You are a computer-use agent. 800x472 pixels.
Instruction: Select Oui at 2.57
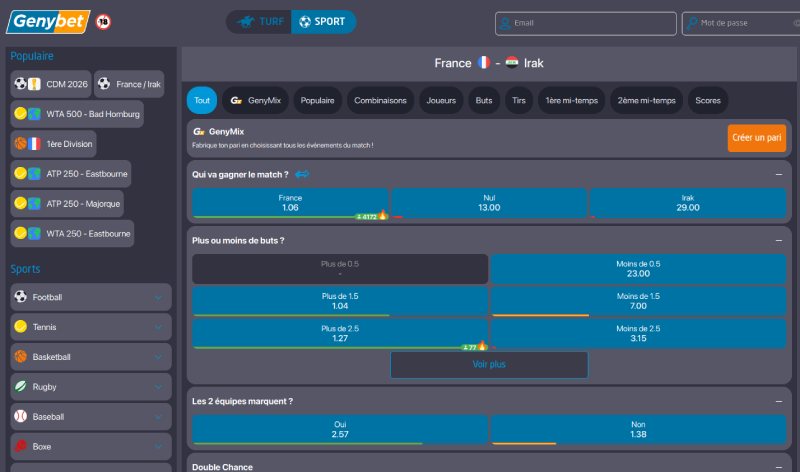point(340,430)
